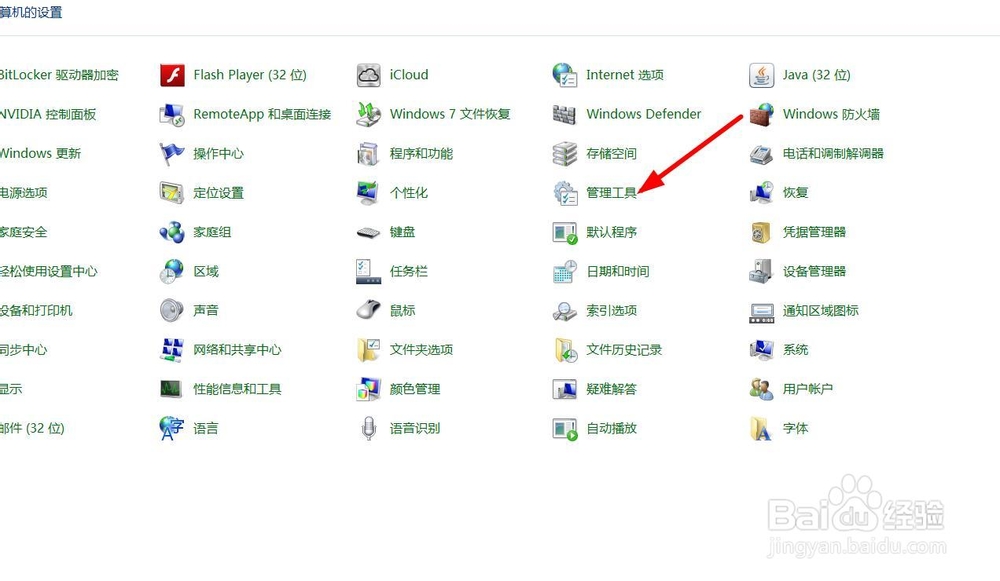
Task: Open the 恢复 icon
Action: click(x=761, y=193)
